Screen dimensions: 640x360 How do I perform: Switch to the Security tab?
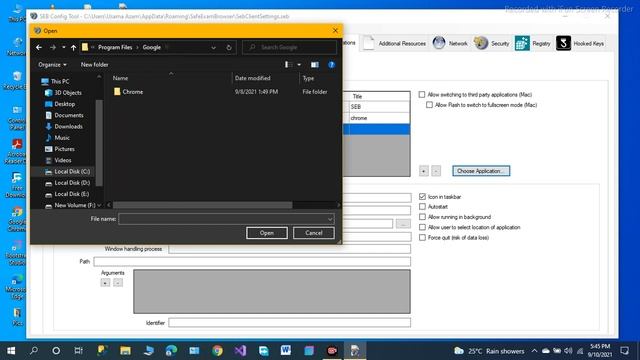[491, 43]
